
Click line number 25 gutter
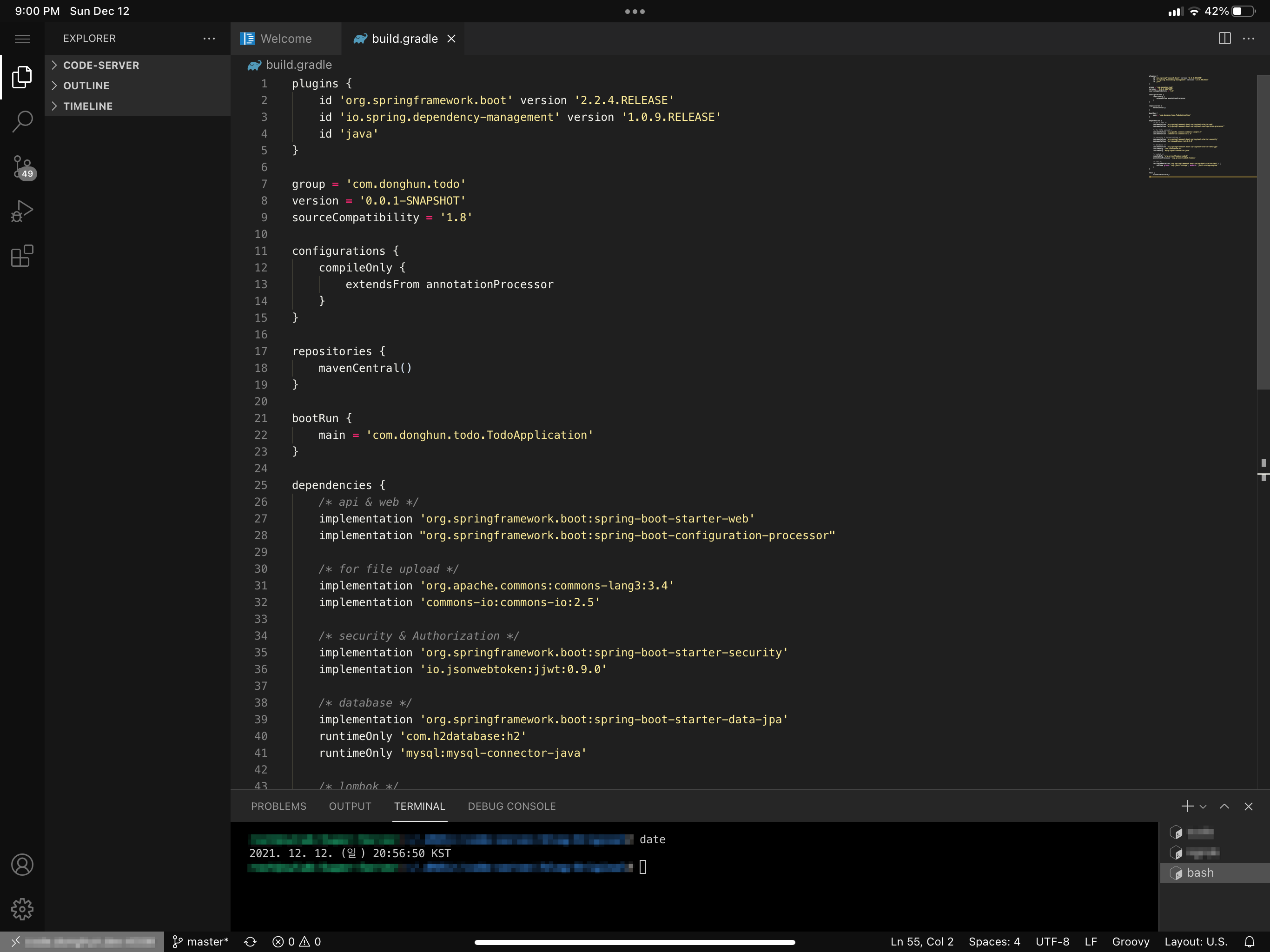pos(261,485)
